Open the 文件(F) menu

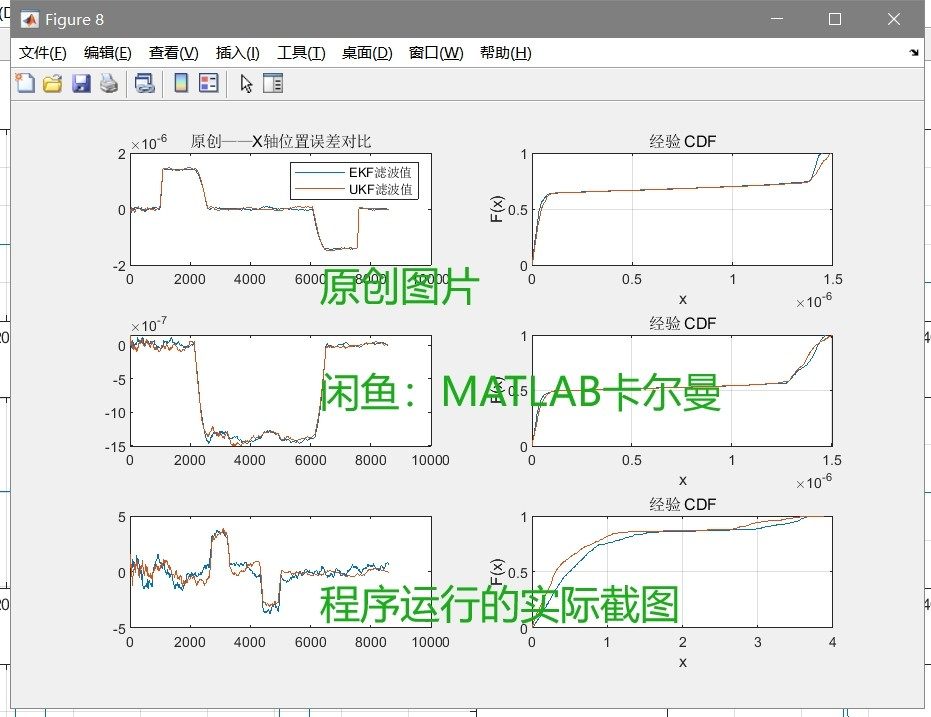43,53
